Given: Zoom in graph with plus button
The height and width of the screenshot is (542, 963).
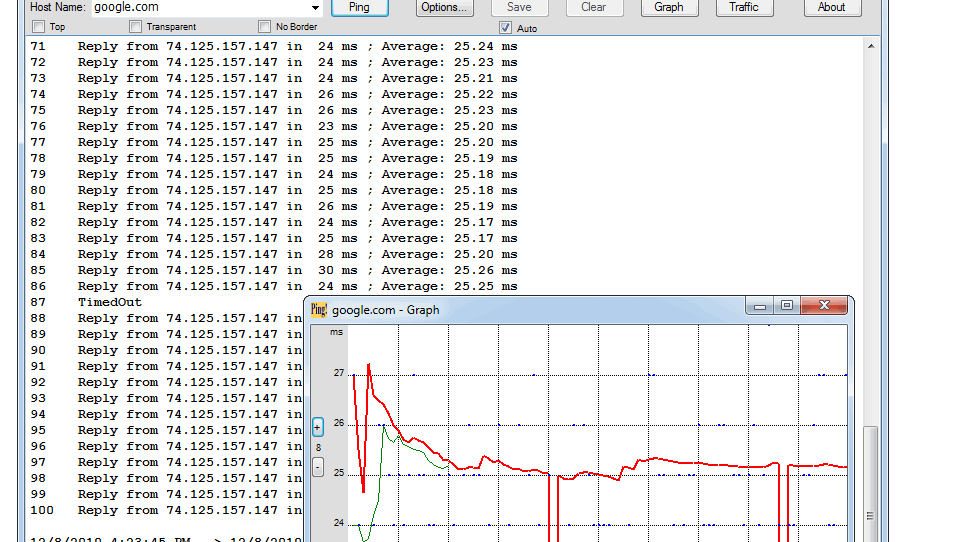Looking at the screenshot, I should (318, 427).
